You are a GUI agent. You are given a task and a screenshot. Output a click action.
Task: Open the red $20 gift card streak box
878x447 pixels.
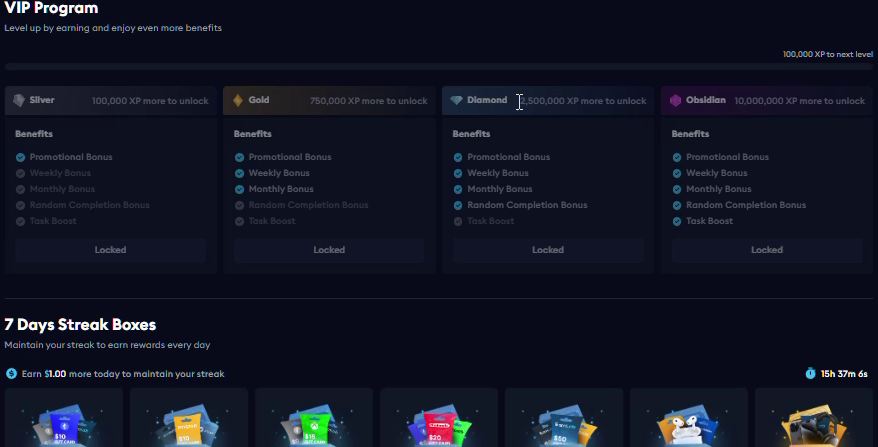438,417
